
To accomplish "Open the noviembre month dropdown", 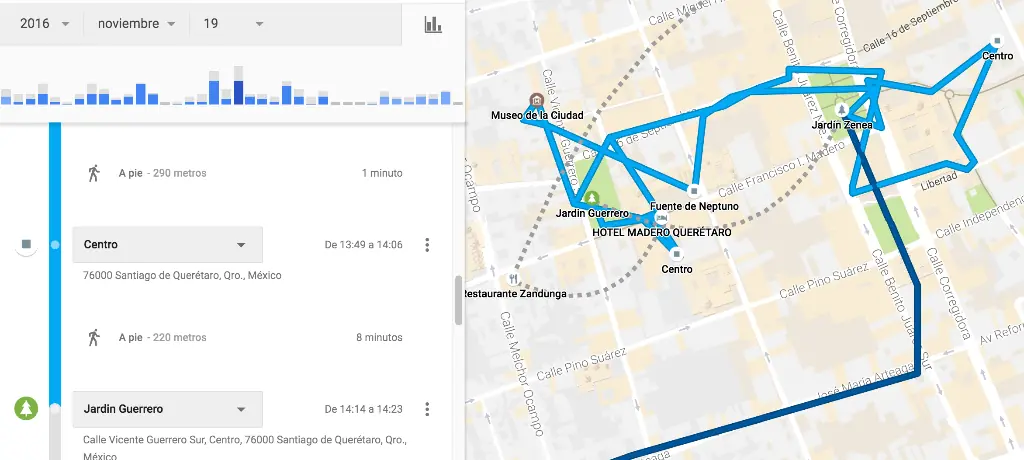I will tap(136, 24).
